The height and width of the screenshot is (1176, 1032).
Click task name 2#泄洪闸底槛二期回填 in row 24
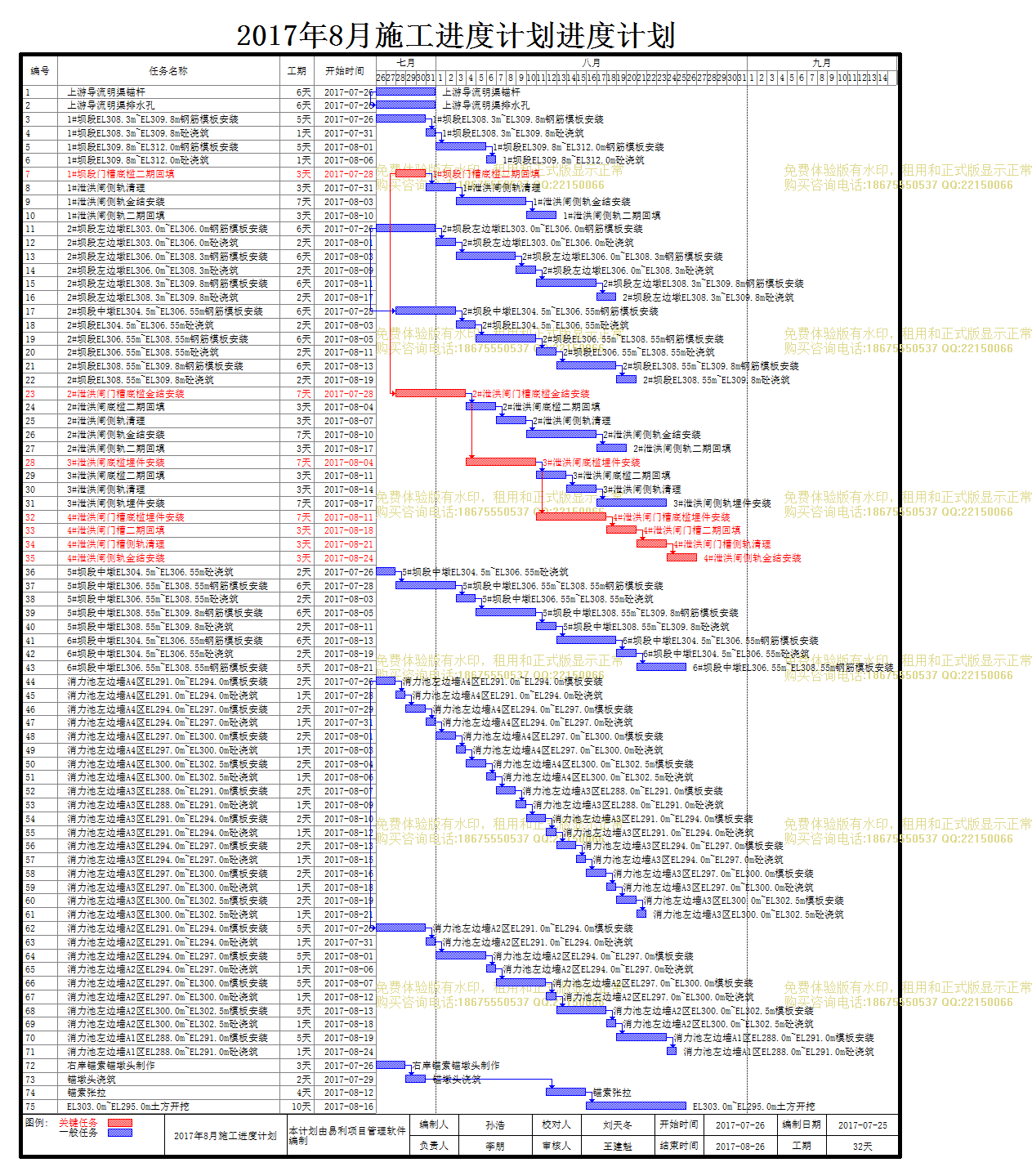(x=116, y=407)
